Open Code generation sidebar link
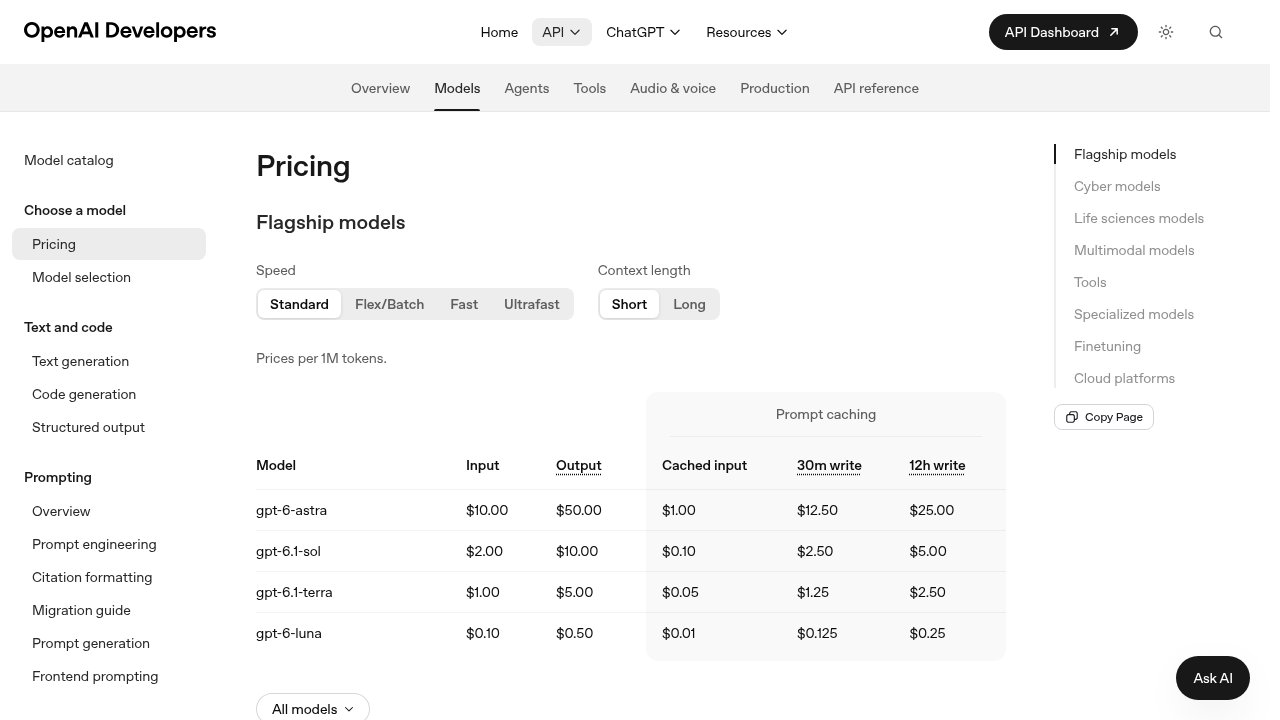1280x720 pixels. point(84,394)
